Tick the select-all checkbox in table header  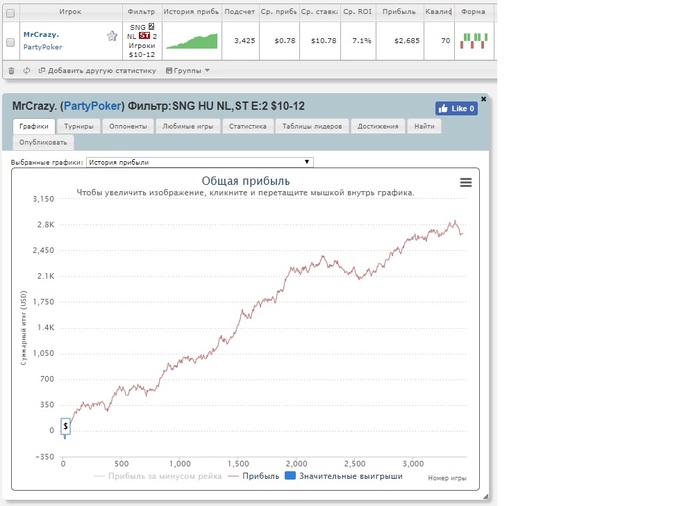[10, 13]
